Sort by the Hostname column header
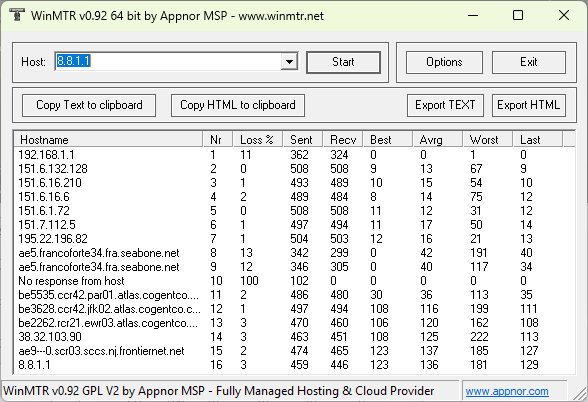Viewport: 588px width, 402px height. coord(108,140)
